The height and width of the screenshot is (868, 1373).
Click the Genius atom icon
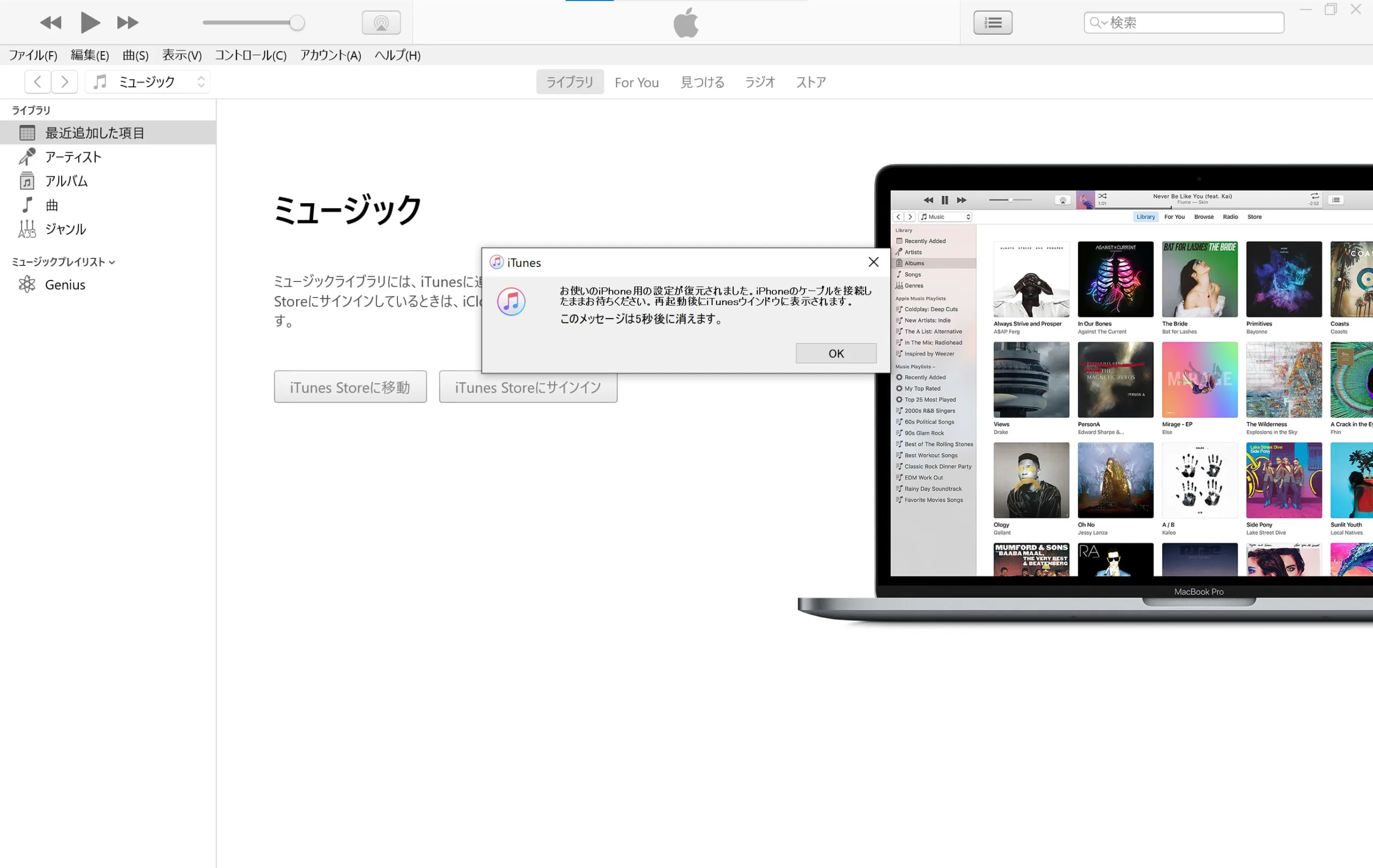click(x=27, y=284)
